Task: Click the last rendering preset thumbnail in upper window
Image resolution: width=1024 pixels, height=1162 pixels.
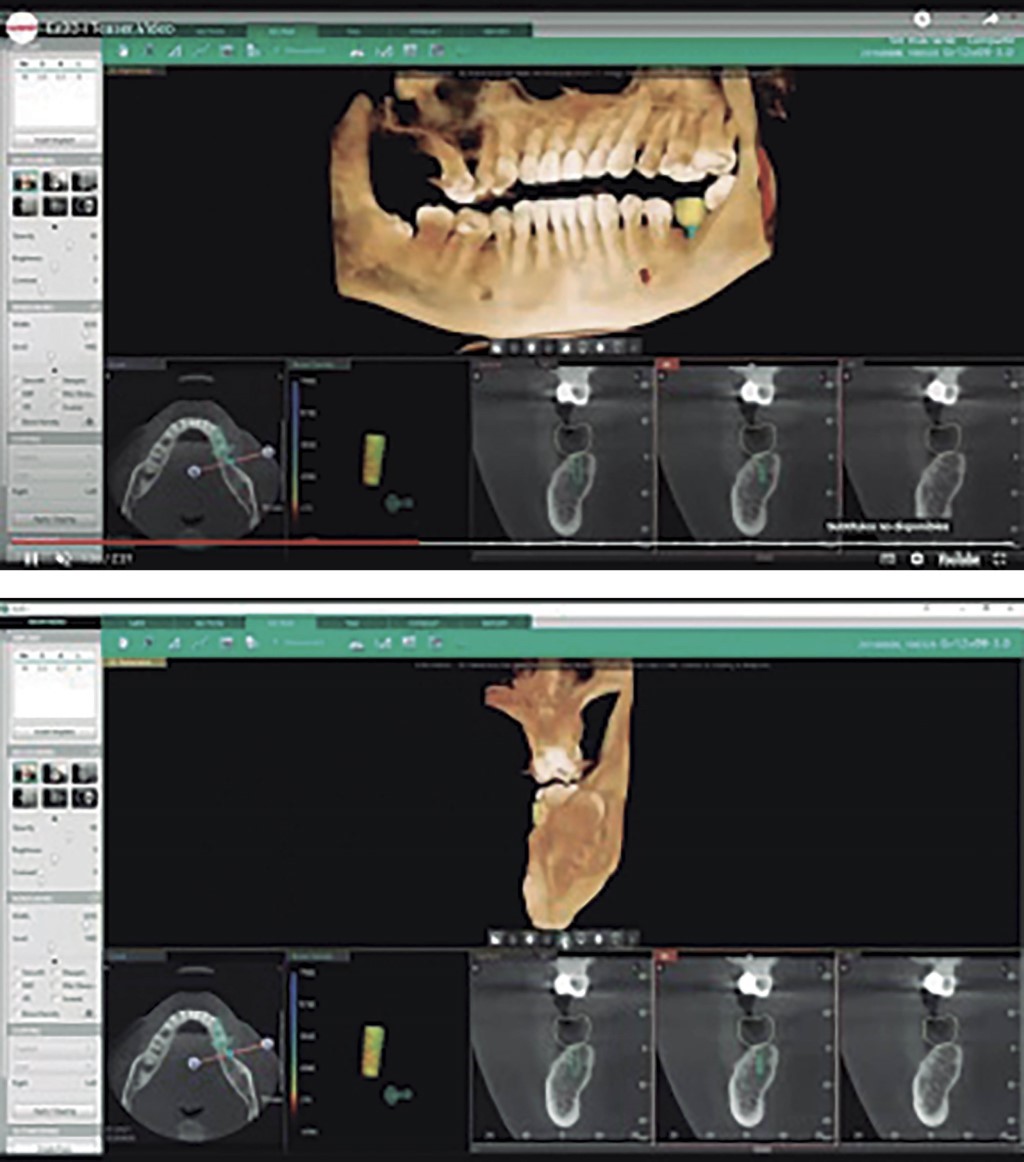Action: pyautogui.click(x=86, y=206)
